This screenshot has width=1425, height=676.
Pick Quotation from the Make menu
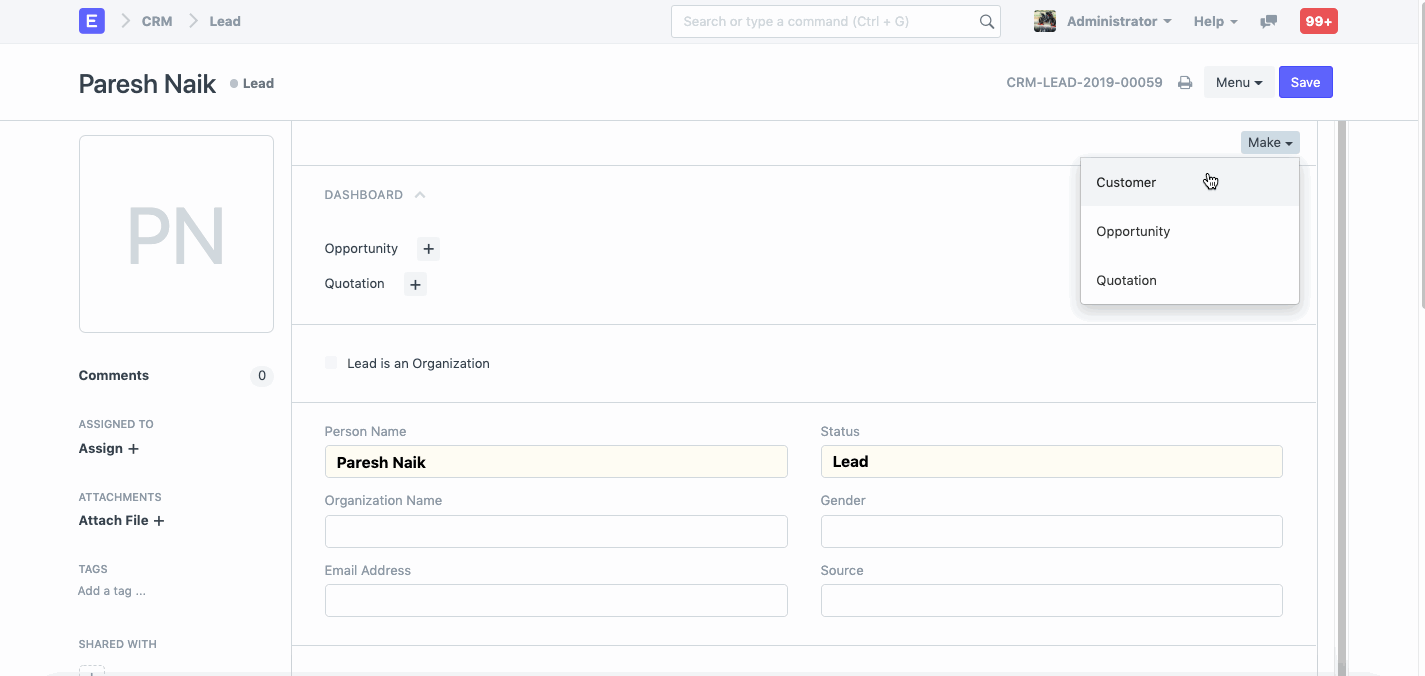tap(1126, 280)
